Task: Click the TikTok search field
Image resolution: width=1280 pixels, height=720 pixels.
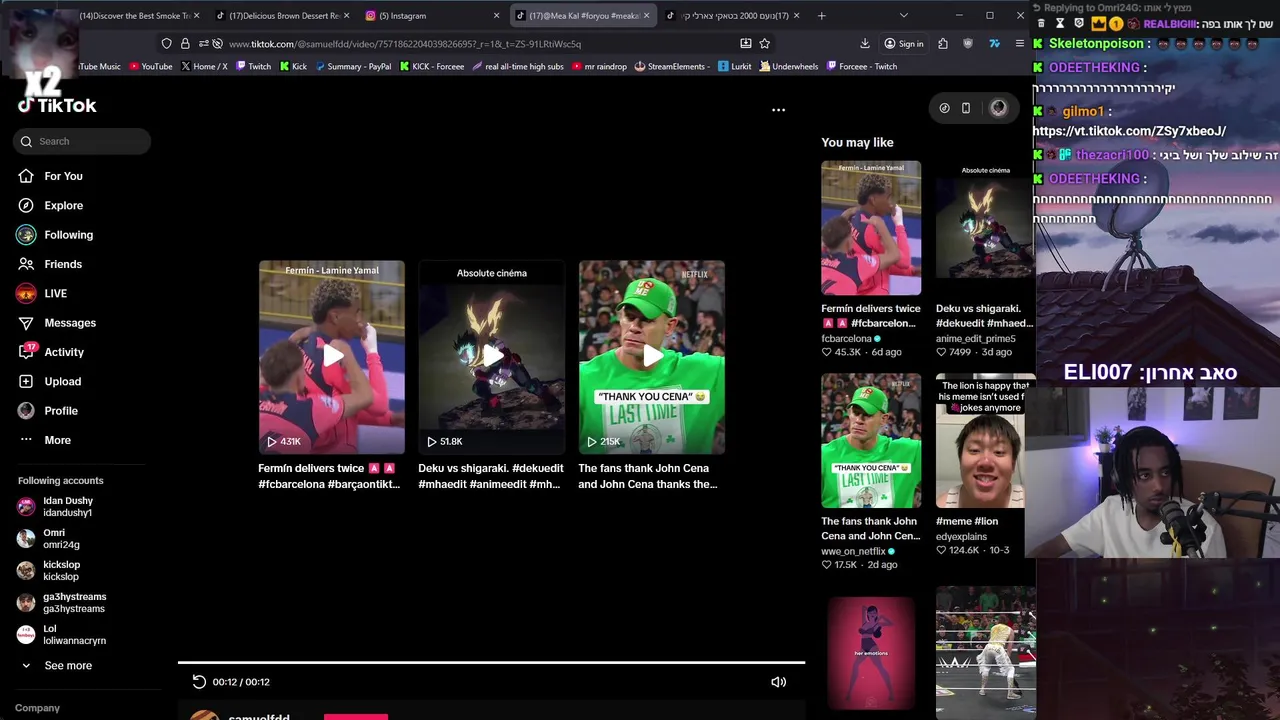Action: (x=82, y=141)
